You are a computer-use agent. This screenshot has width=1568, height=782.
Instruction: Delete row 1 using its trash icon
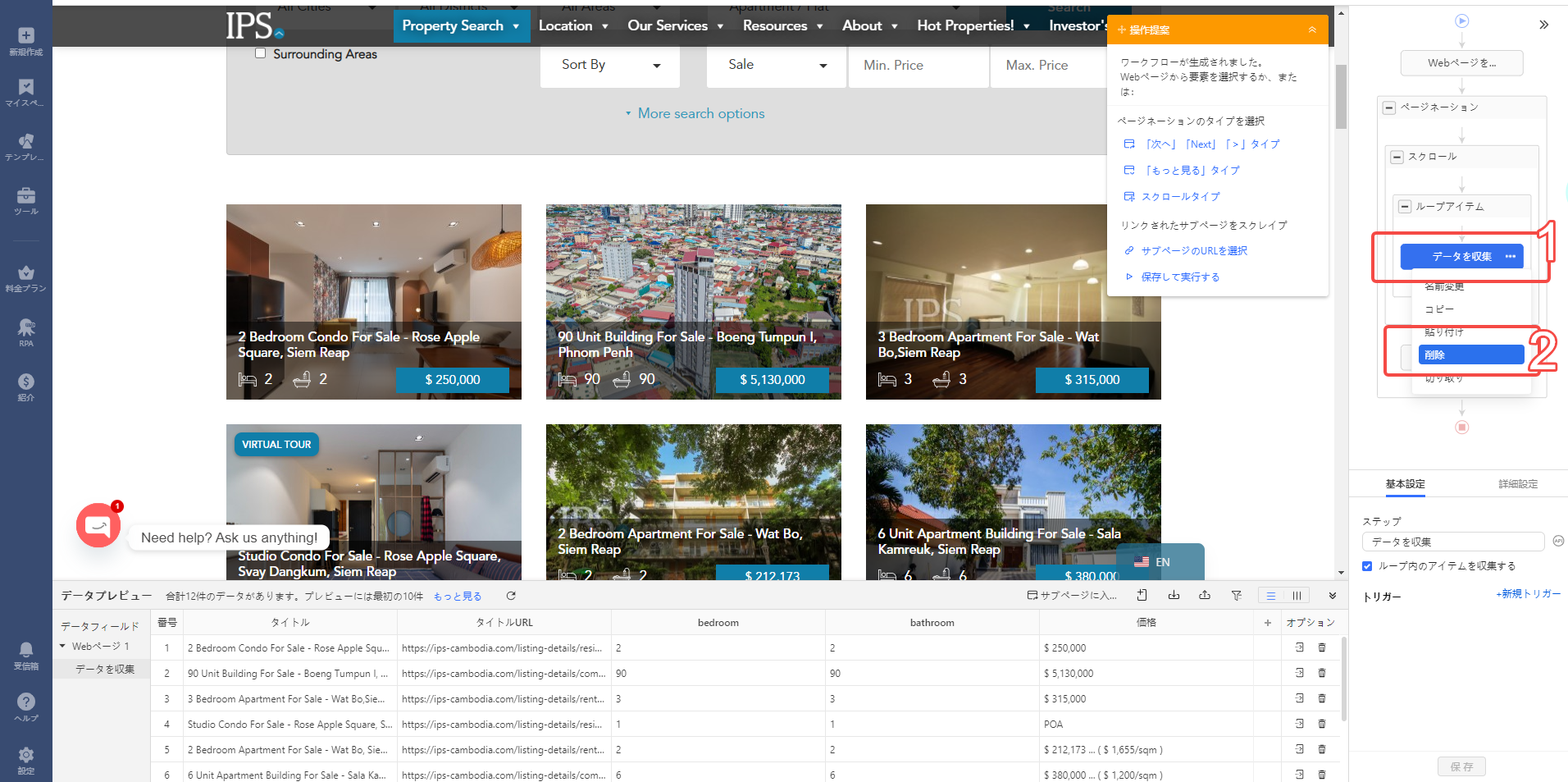(1321, 647)
